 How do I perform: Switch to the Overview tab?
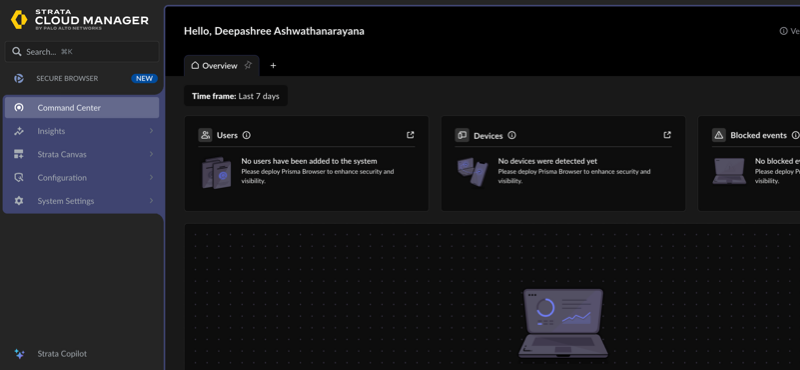pos(221,66)
